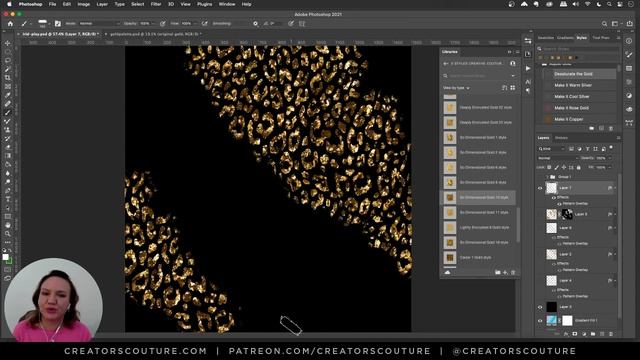Add layer style via fx icon
The width and height of the screenshot is (640, 360).
(566, 334)
